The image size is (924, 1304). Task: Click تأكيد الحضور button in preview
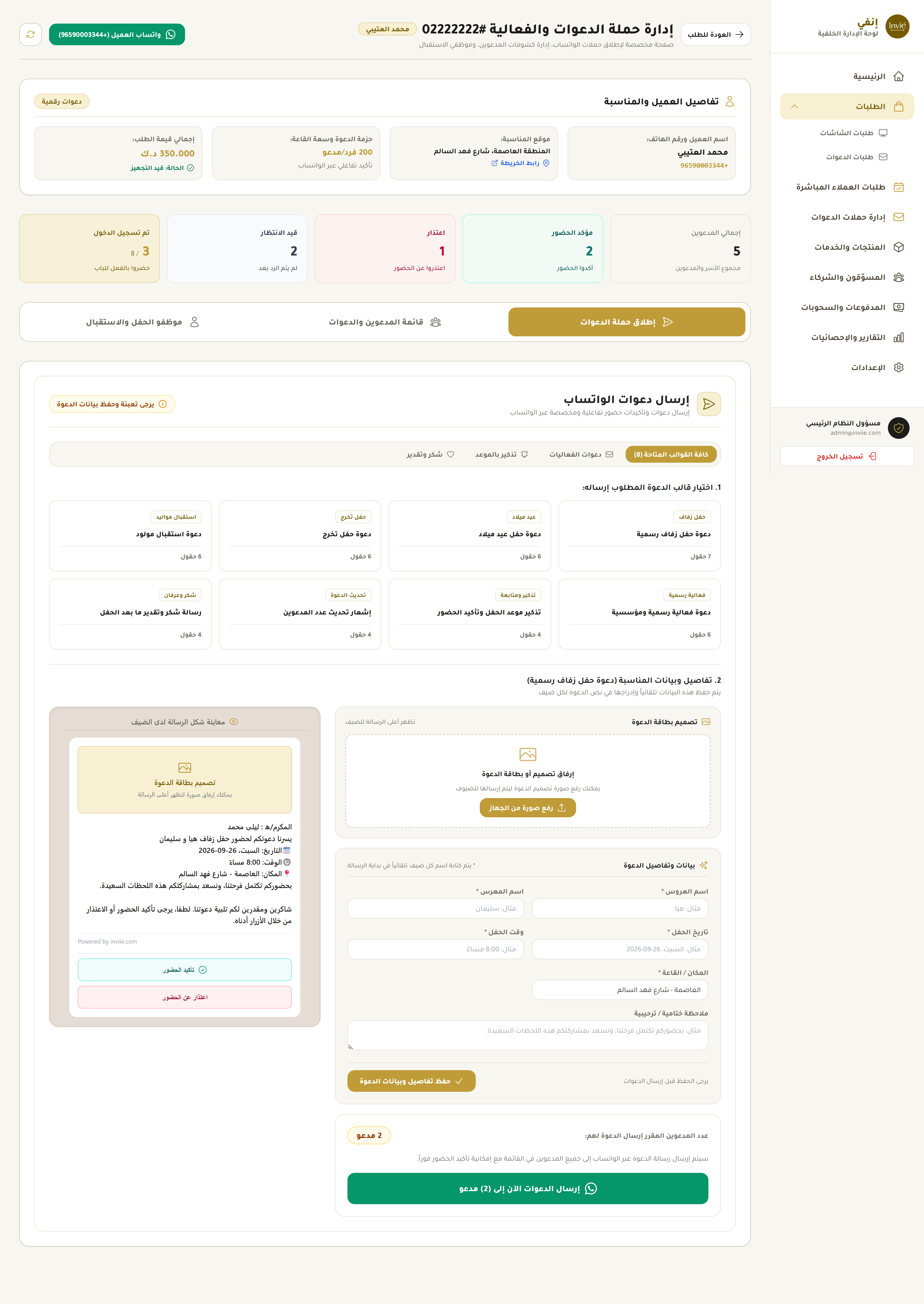(x=185, y=970)
